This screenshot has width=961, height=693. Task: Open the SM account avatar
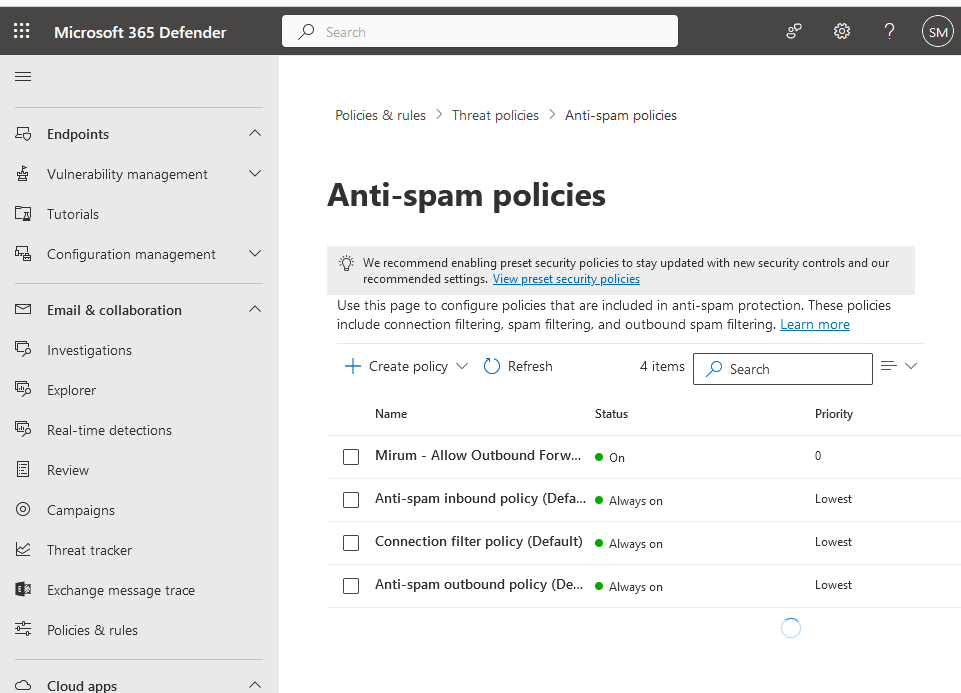click(938, 31)
